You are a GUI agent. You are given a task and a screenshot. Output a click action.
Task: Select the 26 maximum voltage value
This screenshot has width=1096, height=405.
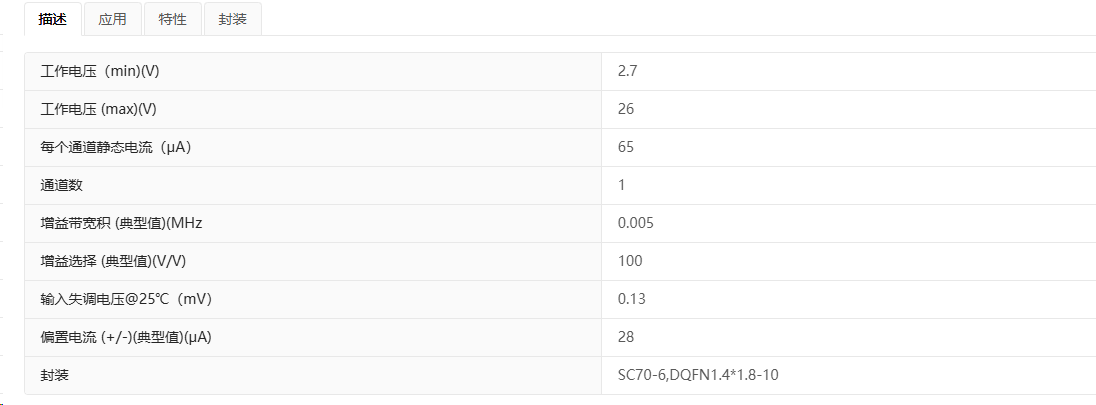coord(626,109)
